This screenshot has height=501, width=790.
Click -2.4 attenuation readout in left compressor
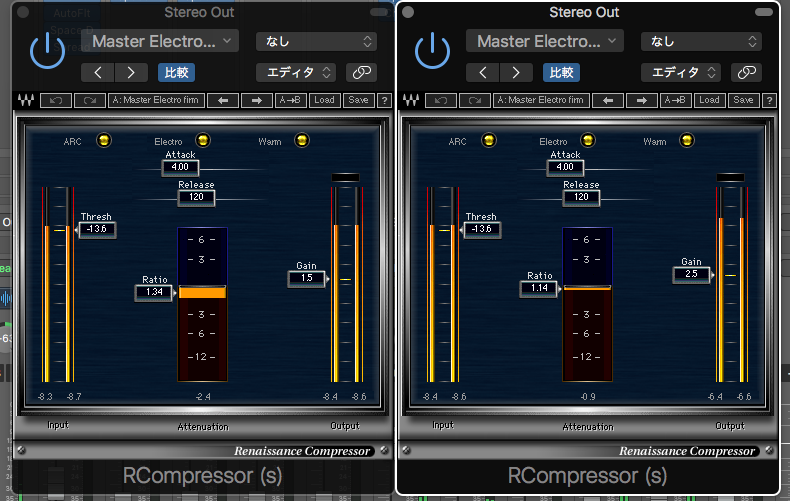pyautogui.click(x=203, y=397)
